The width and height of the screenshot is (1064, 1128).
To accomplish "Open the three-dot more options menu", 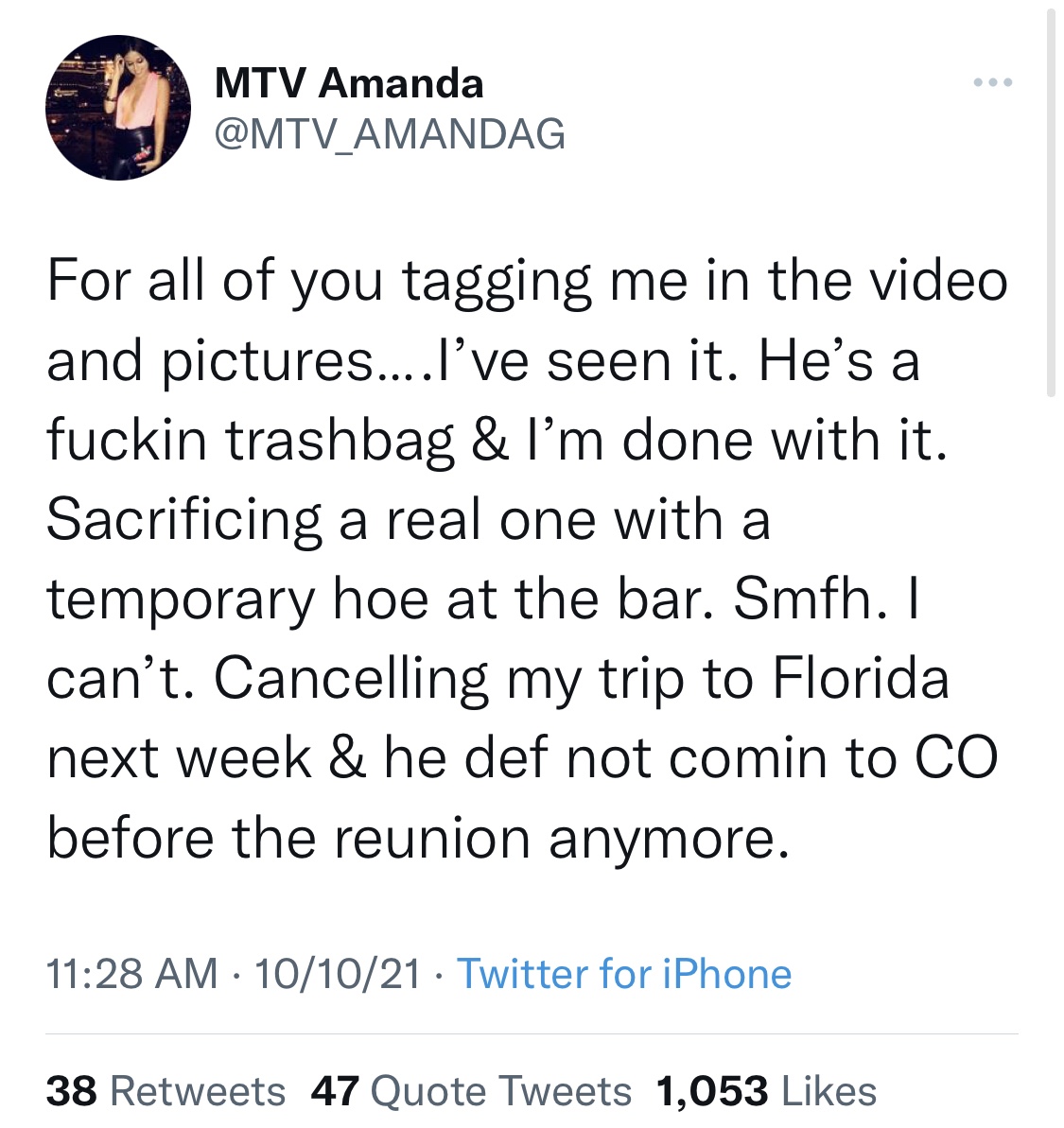I will click(993, 83).
